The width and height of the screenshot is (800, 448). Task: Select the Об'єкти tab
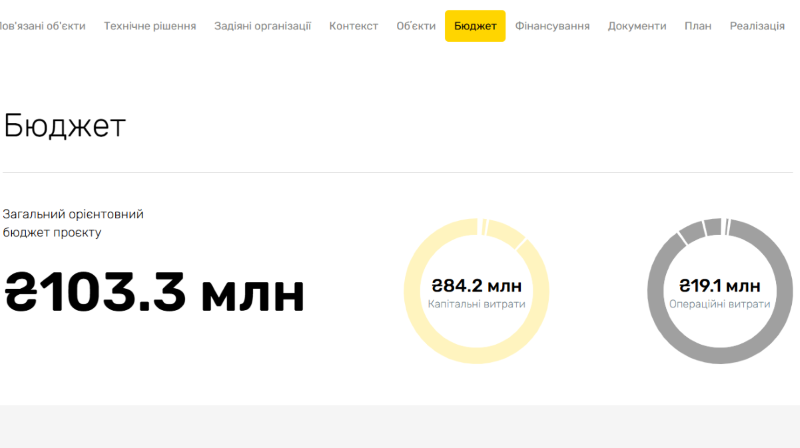pos(416,26)
